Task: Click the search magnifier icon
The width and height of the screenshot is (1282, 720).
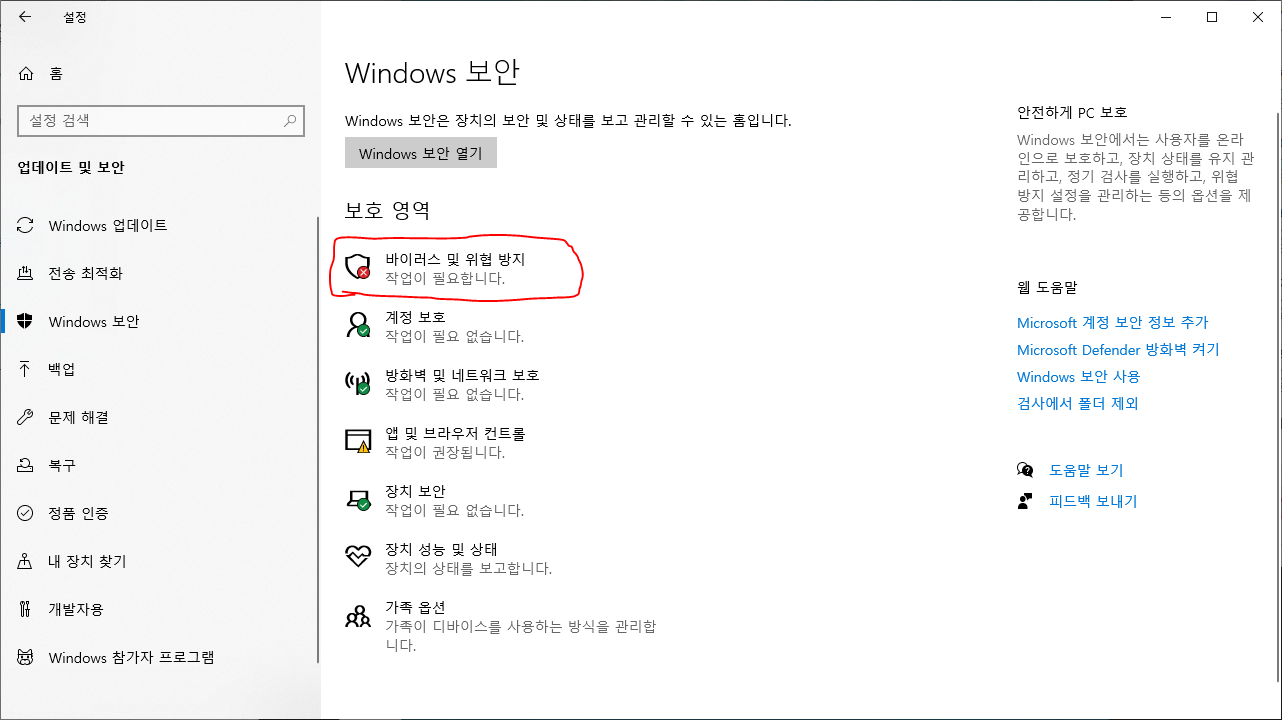Action: [x=290, y=121]
